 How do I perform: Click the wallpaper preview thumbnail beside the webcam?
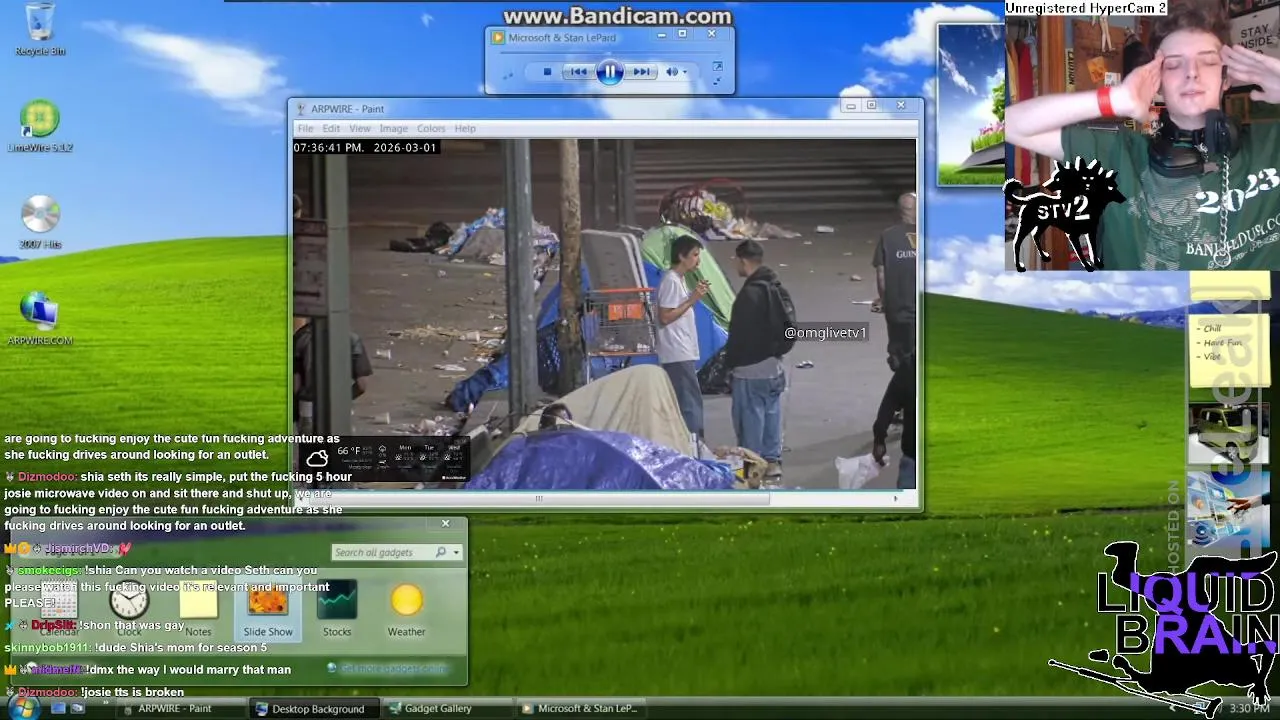coord(970,105)
